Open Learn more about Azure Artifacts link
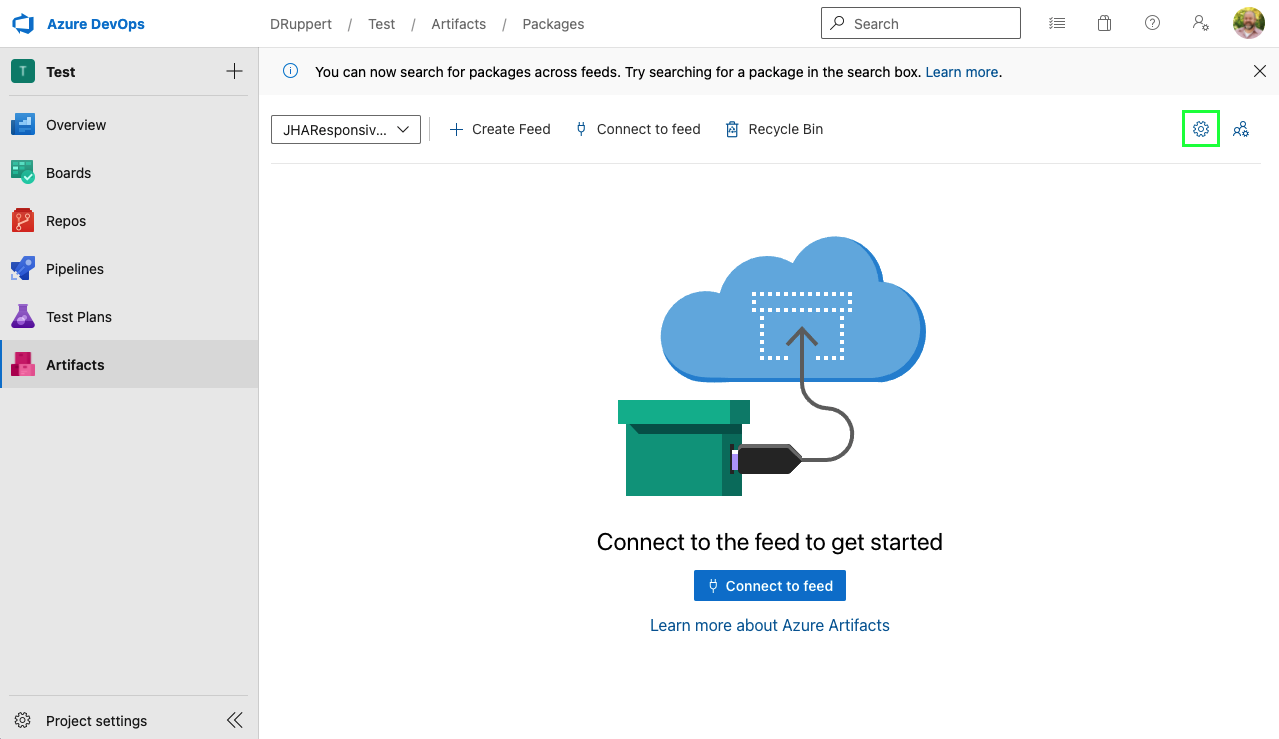 pos(769,625)
